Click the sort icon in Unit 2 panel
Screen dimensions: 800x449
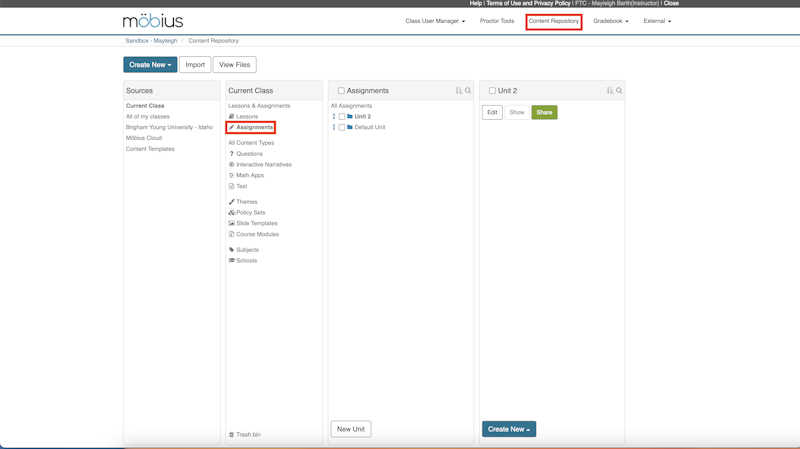pyautogui.click(x=610, y=91)
